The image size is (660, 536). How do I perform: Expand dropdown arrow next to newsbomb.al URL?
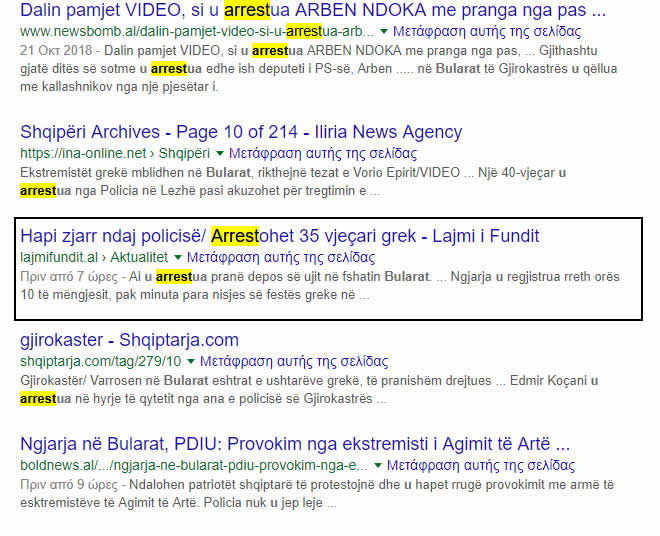(x=385, y=32)
